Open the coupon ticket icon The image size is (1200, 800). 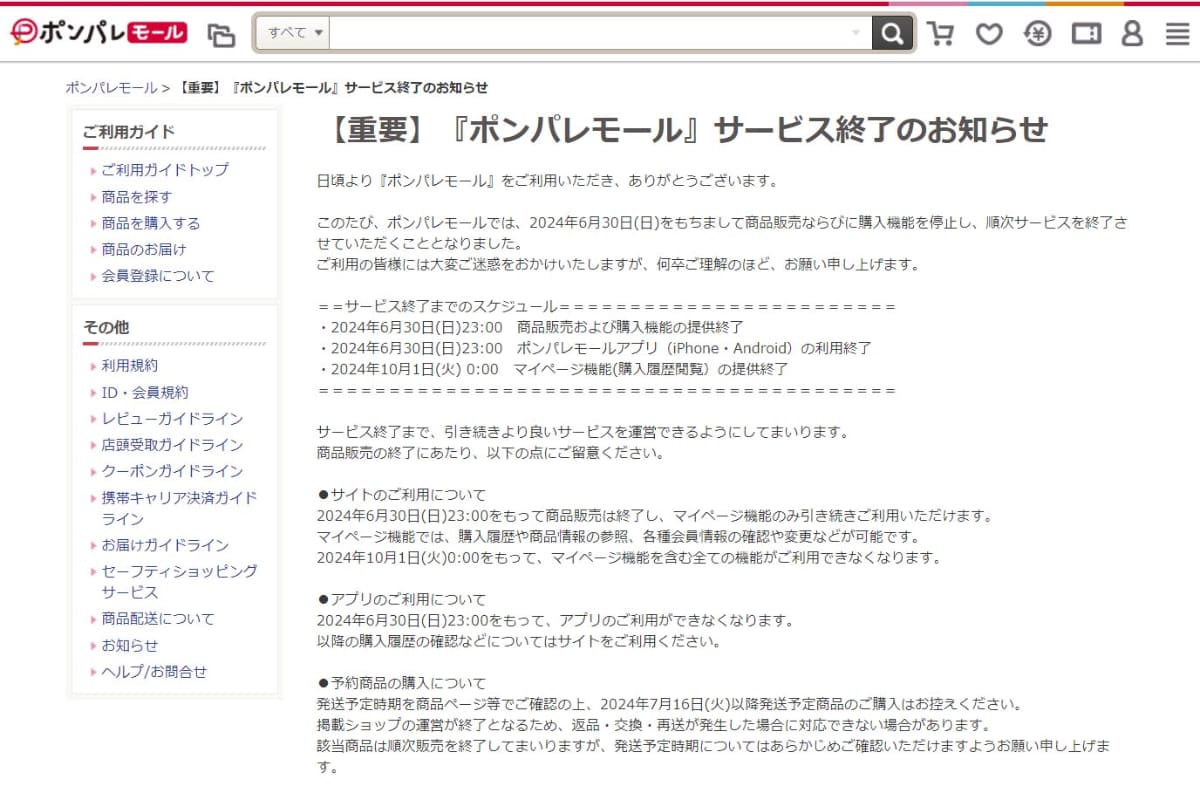(x=1086, y=34)
